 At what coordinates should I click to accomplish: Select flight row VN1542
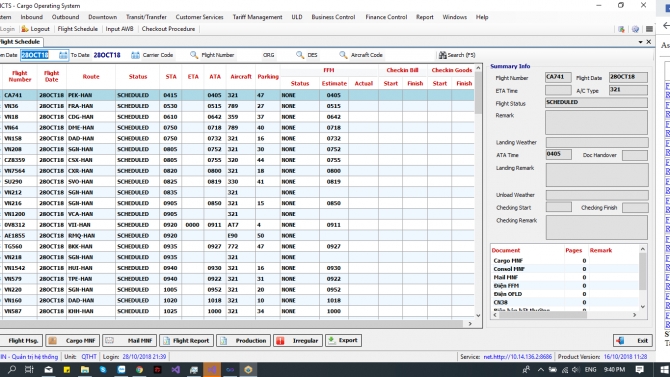[x=237, y=268]
